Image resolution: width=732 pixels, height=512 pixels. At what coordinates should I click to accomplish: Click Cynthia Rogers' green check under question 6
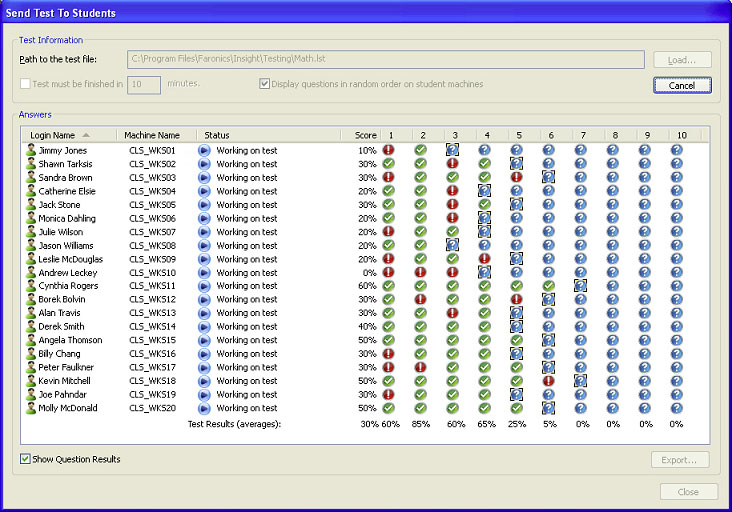click(549, 285)
